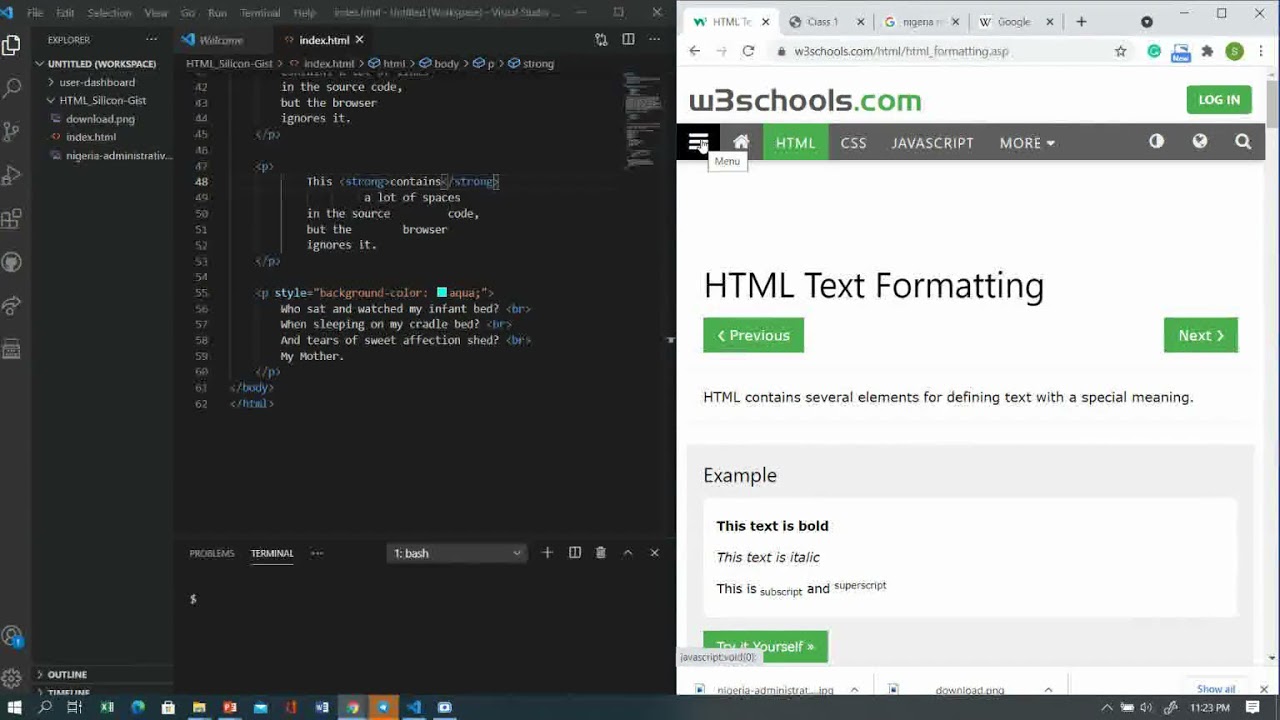The image size is (1280, 720).
Task: Close the terminal panel
Action: tap(655, 553)
